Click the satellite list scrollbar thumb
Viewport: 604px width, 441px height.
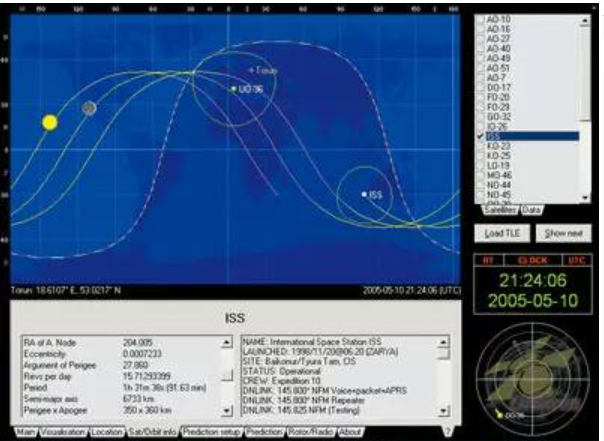[x=585, y=73]
